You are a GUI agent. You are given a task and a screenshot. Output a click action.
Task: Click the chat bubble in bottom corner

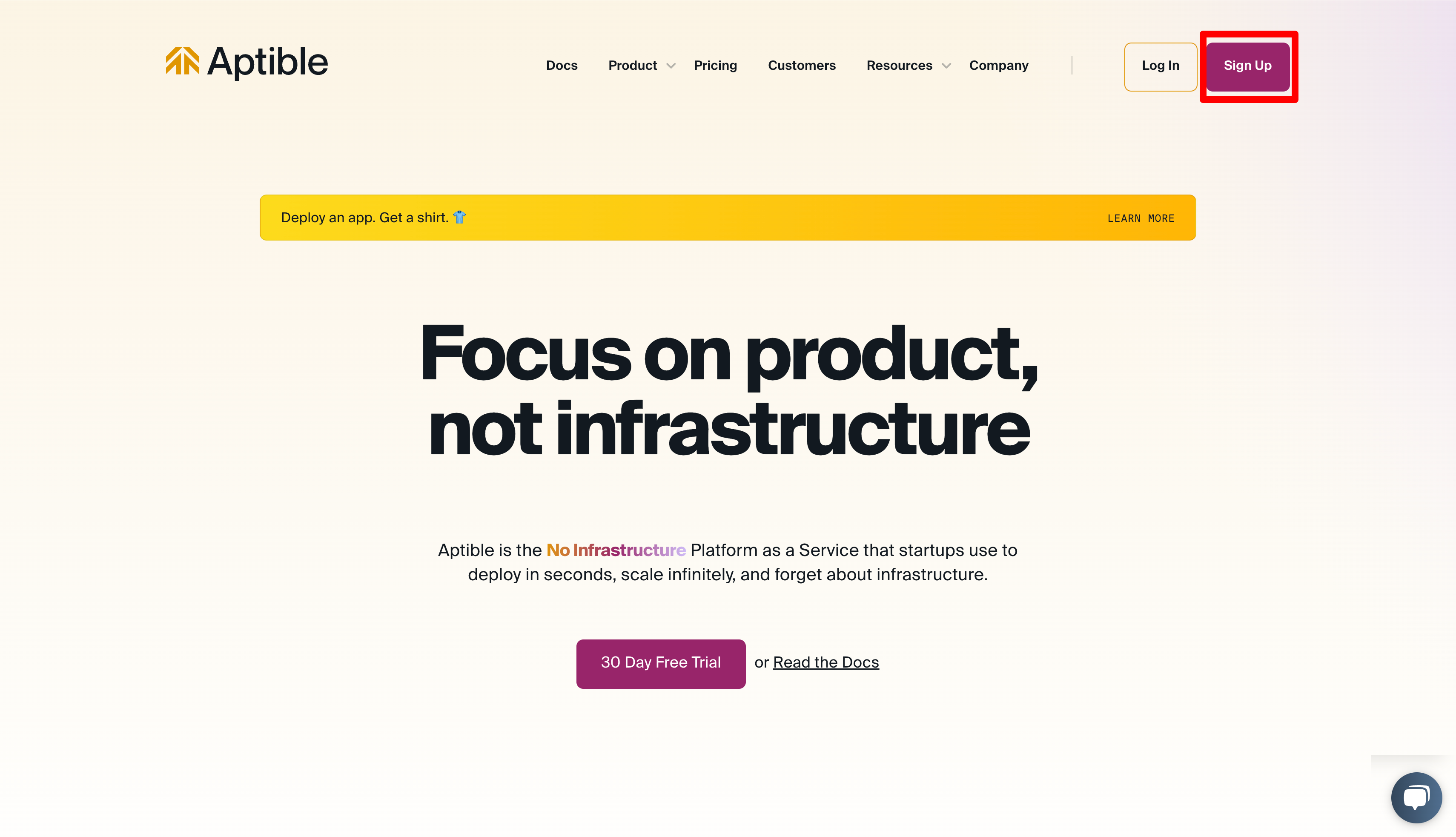pos(1416,798)
